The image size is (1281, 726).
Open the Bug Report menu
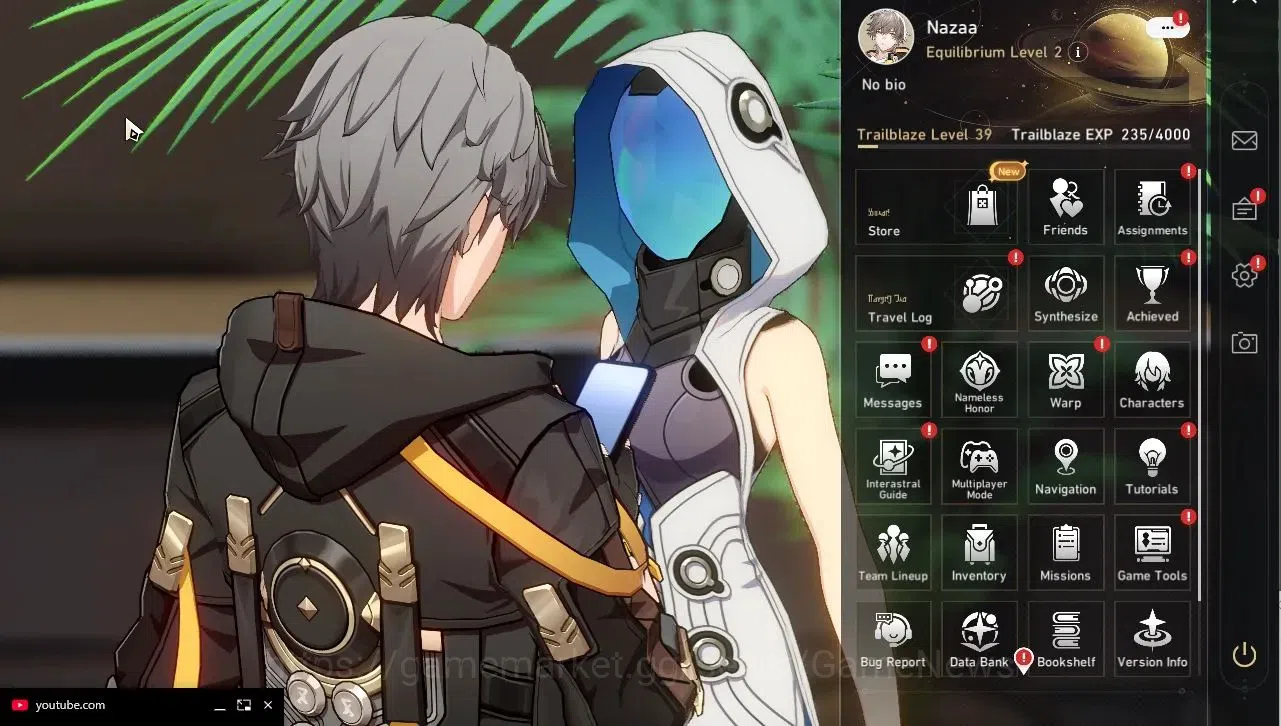coord(893,639)
